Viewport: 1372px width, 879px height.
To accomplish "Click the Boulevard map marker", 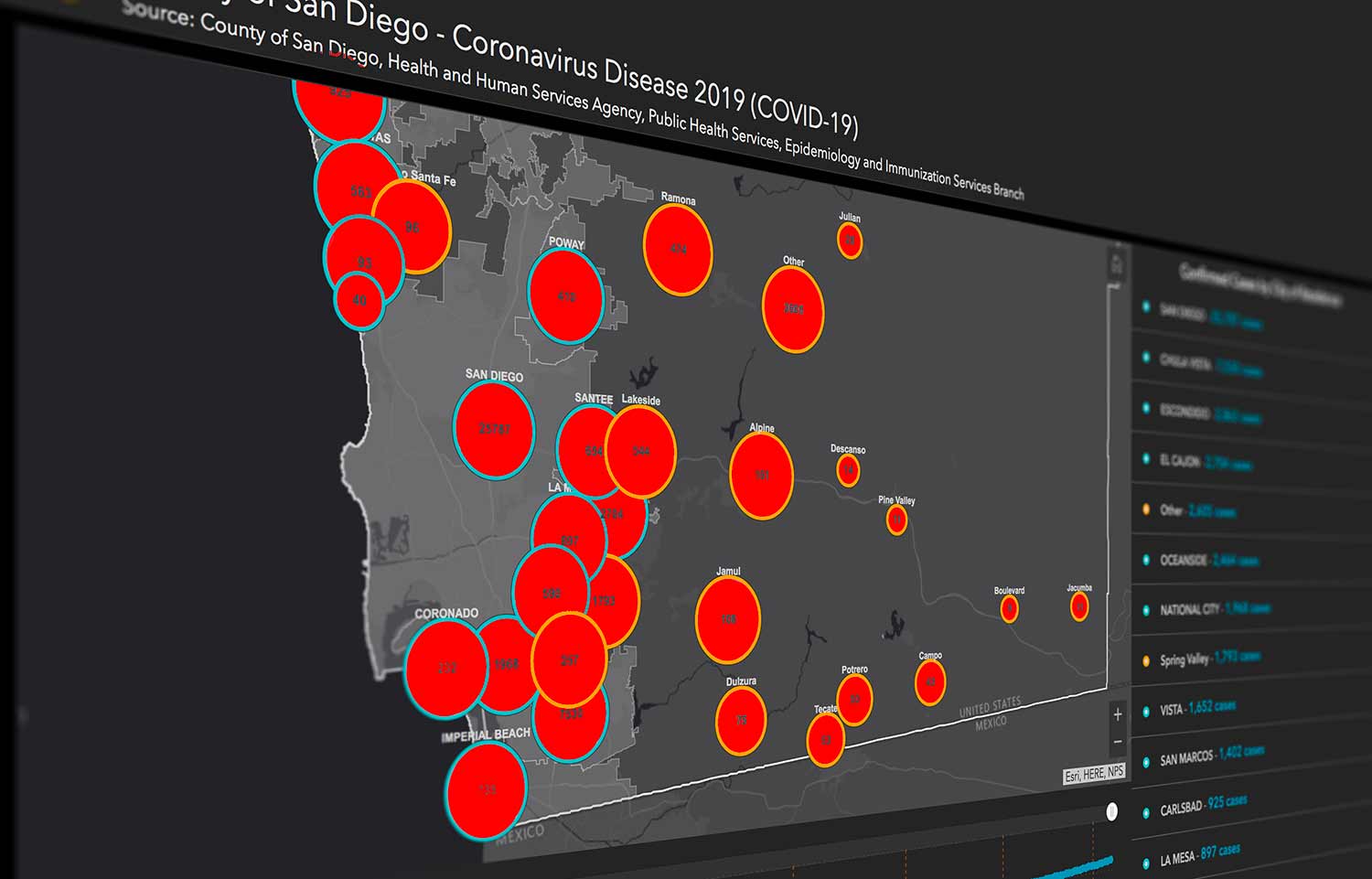I will click(1009, 608).
